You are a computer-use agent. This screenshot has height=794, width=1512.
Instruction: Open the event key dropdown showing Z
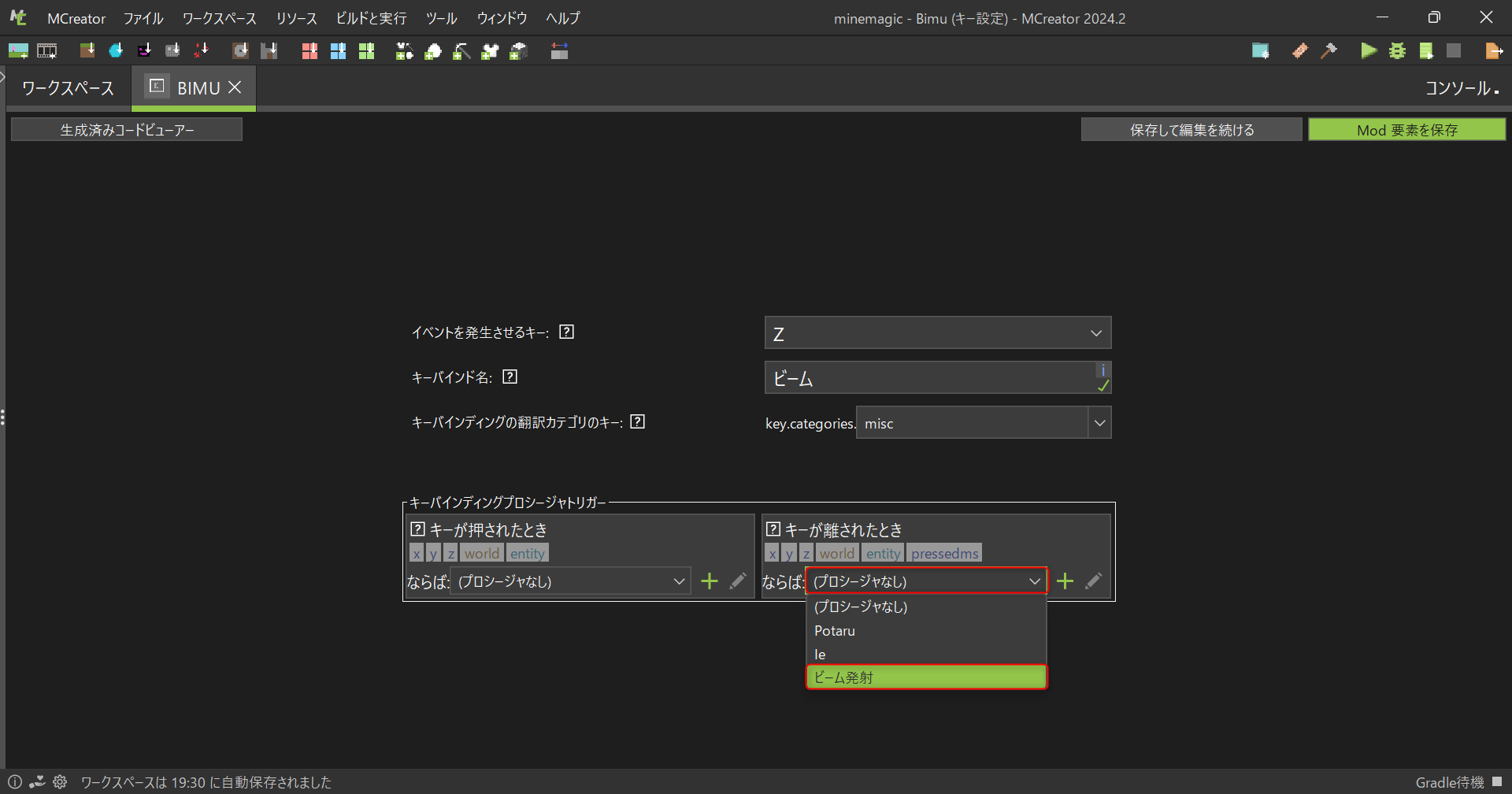pos(938,332)
